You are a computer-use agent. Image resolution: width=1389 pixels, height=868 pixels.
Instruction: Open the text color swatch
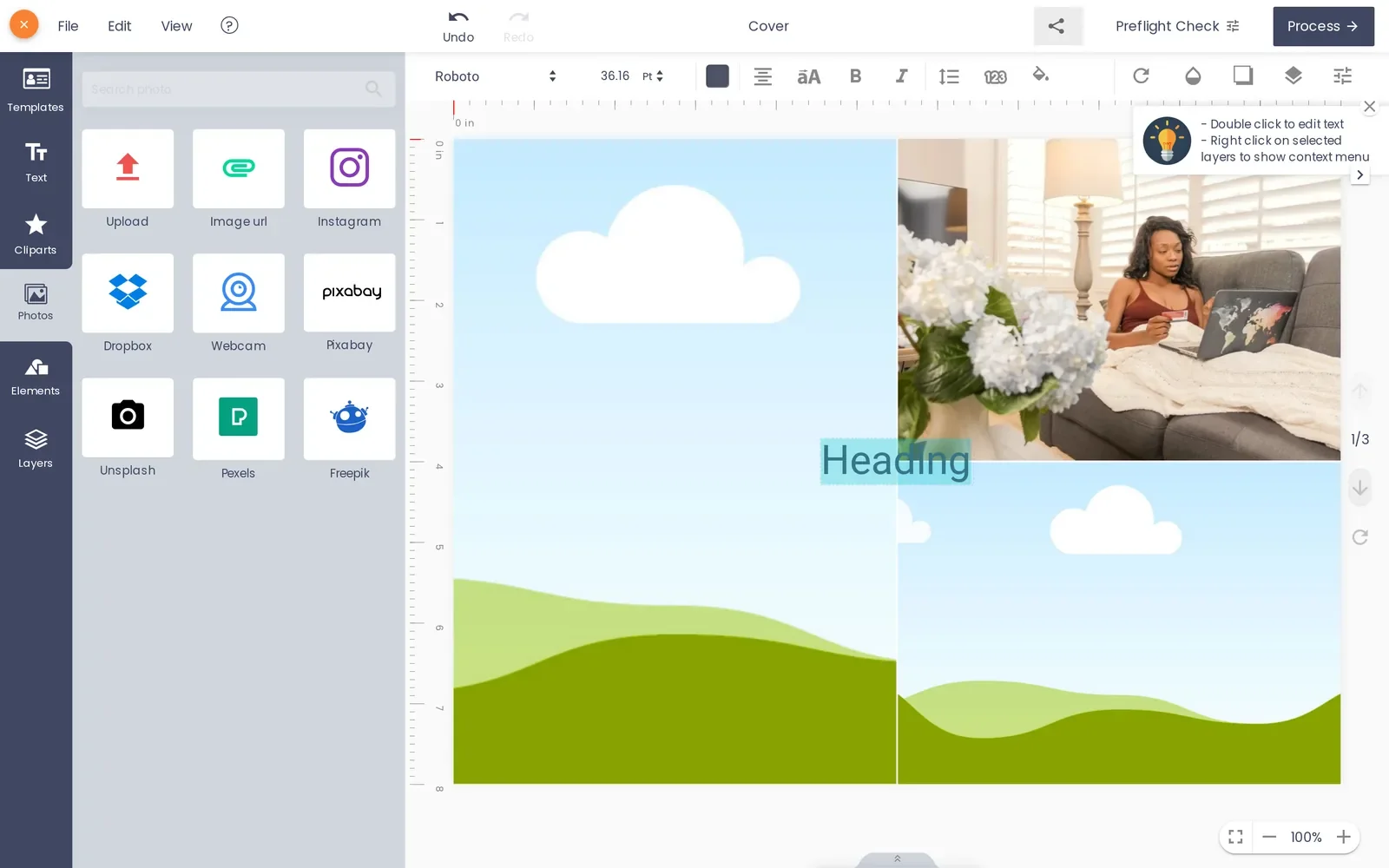tap(717, 76)
